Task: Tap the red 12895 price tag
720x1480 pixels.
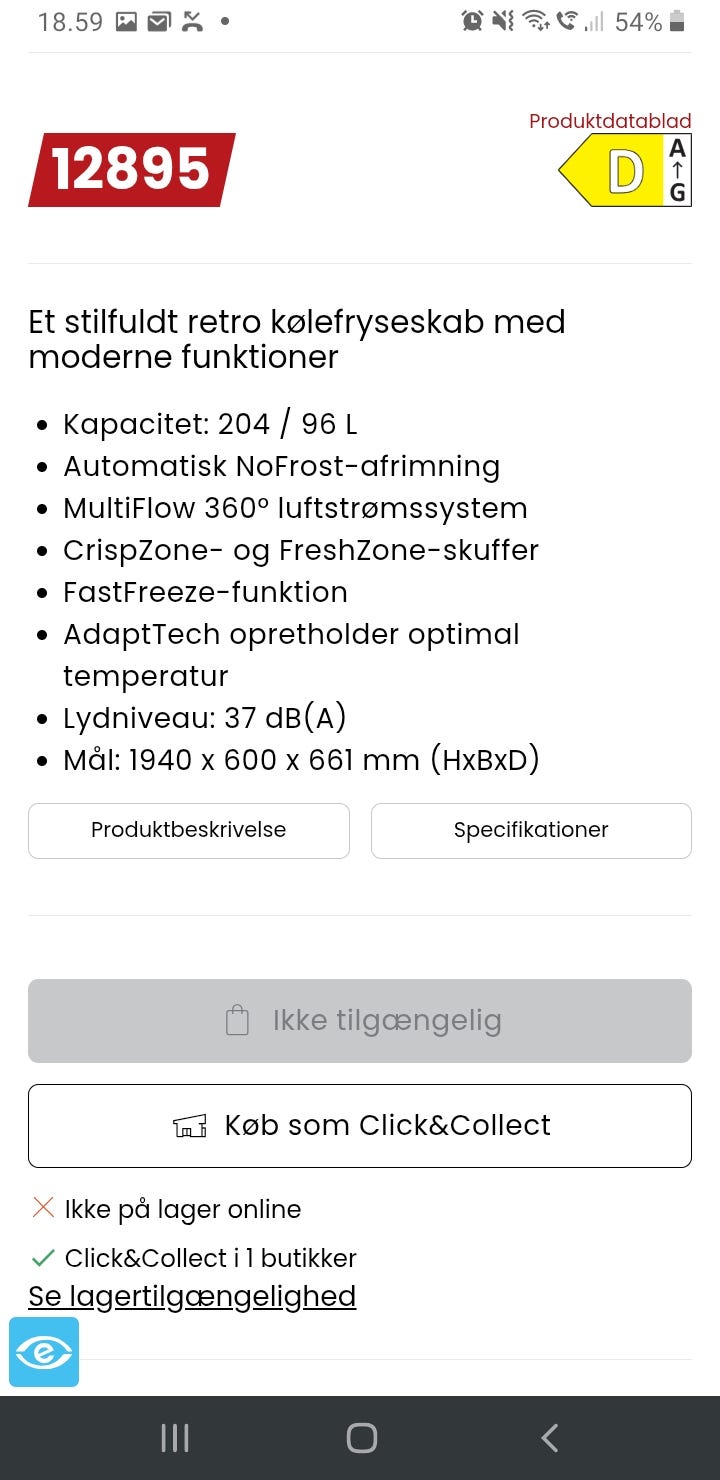Action: click(131, 170)
